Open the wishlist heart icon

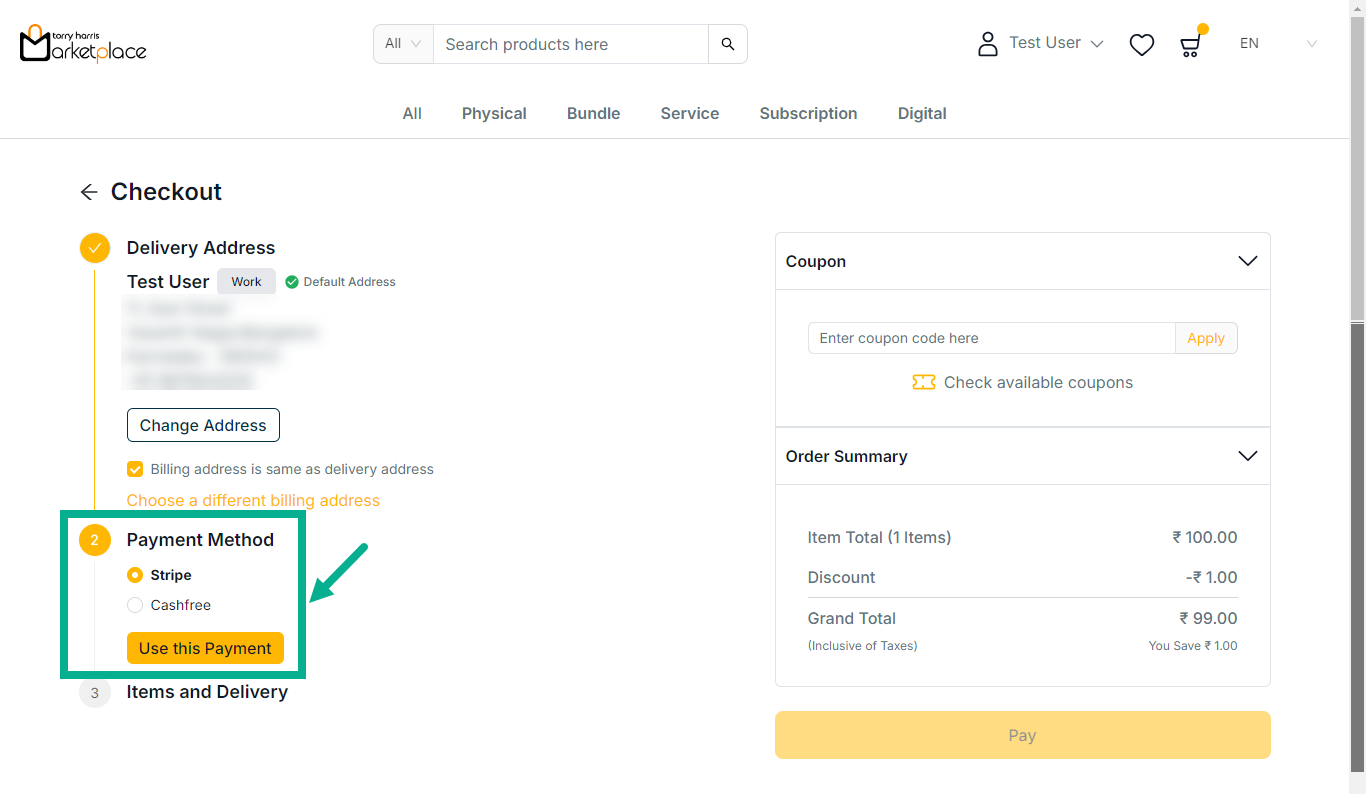pyautogui.click(x=1141, y=45)
